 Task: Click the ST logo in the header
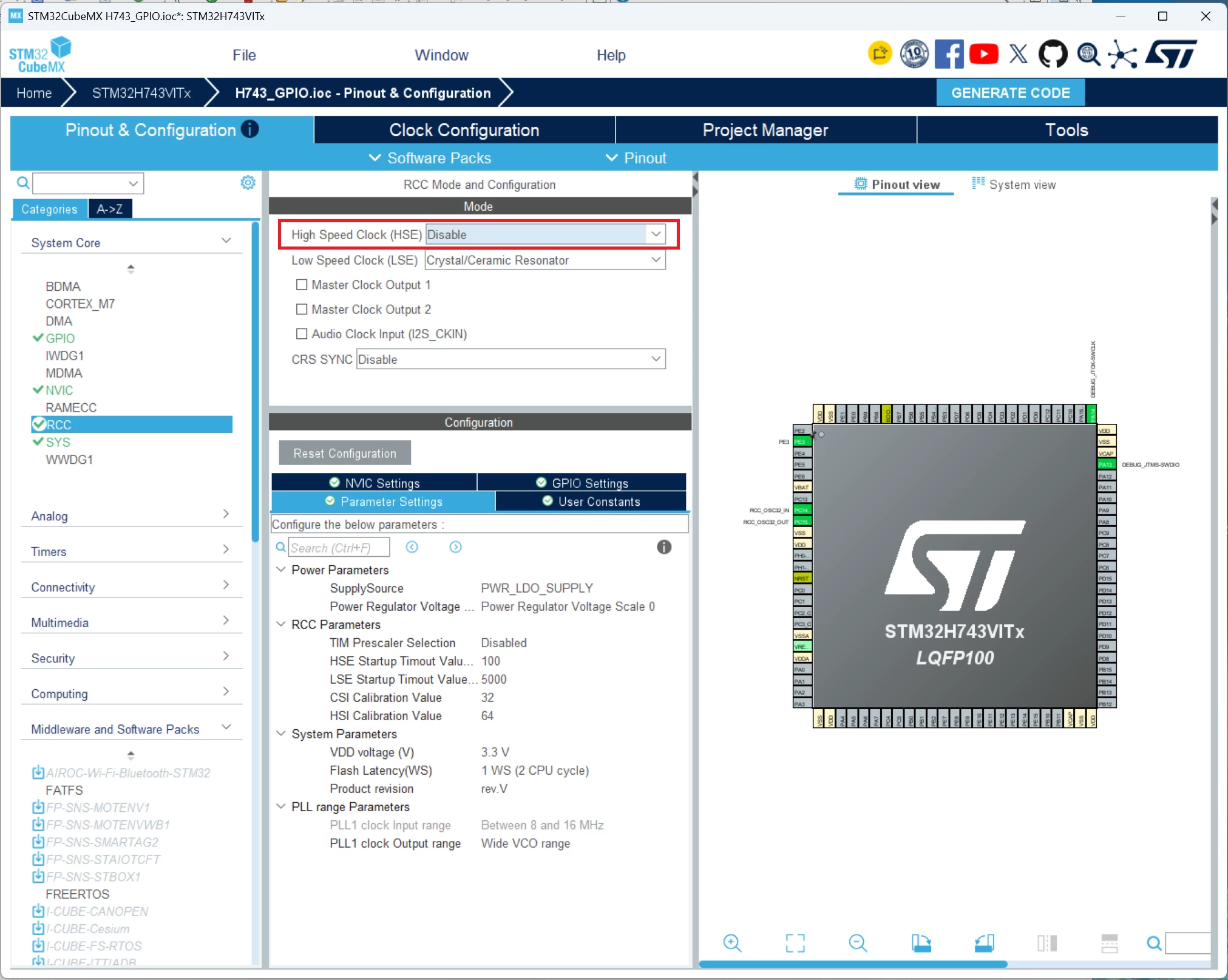1171,54
